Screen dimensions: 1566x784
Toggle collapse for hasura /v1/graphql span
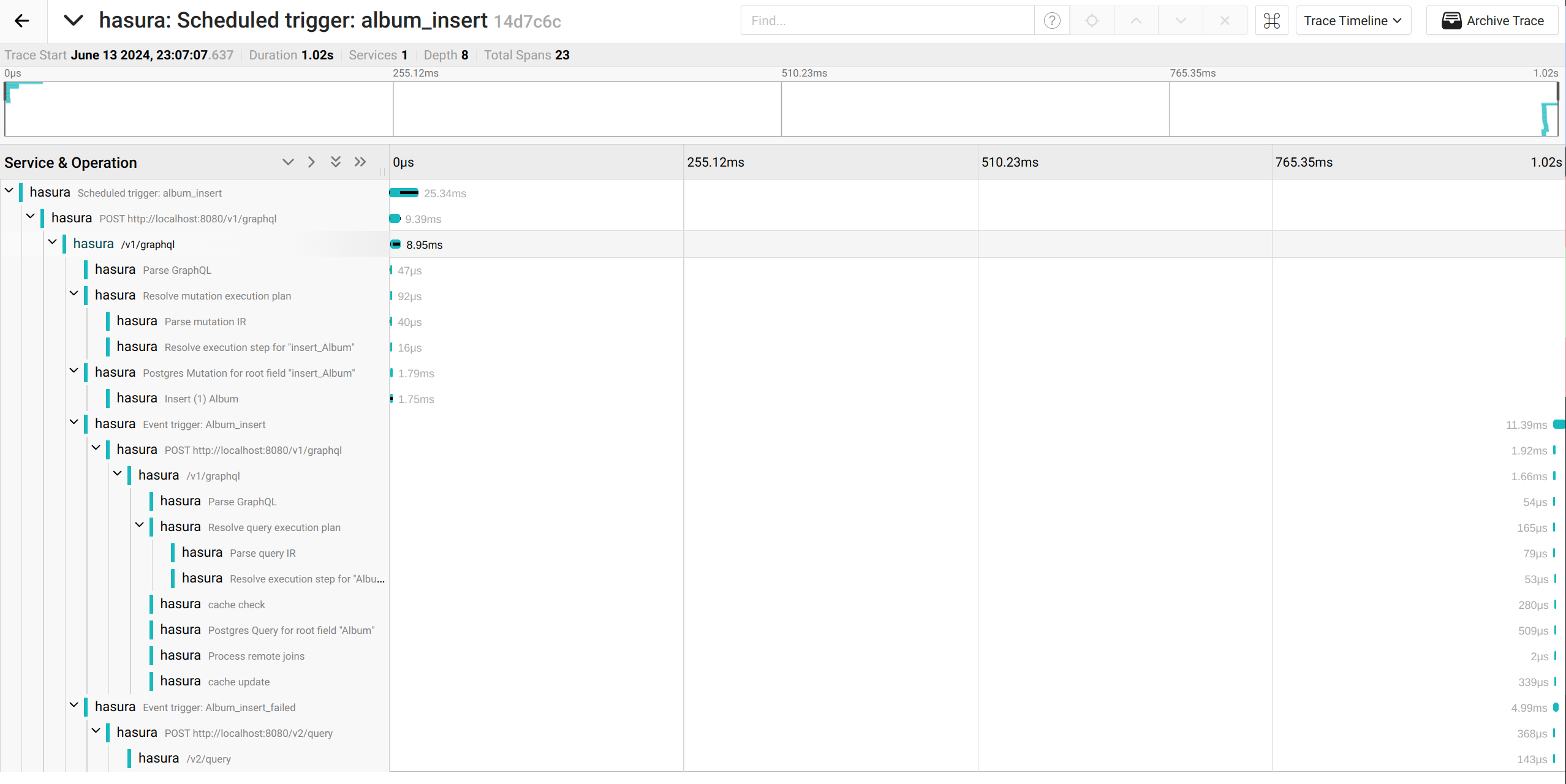pos(53,244)
